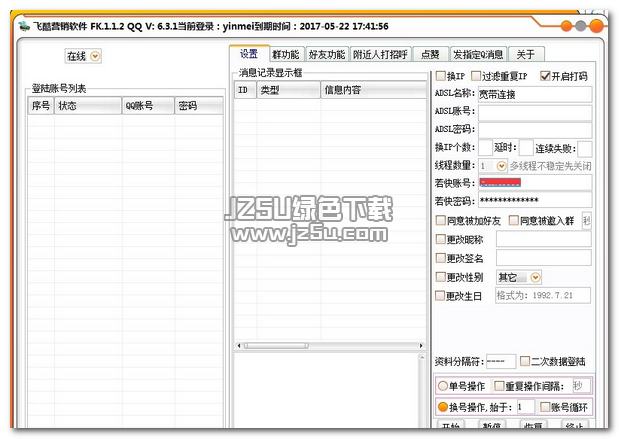Select the 换号操作 radio button
619x439 pixels.
443,407
